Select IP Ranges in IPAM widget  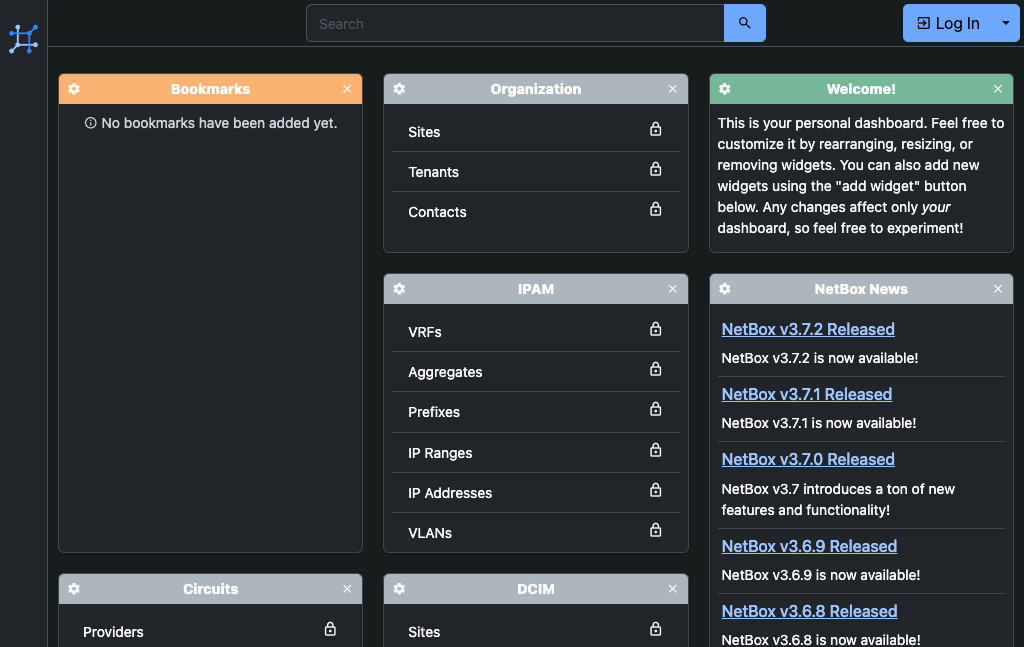coord(440,453)
